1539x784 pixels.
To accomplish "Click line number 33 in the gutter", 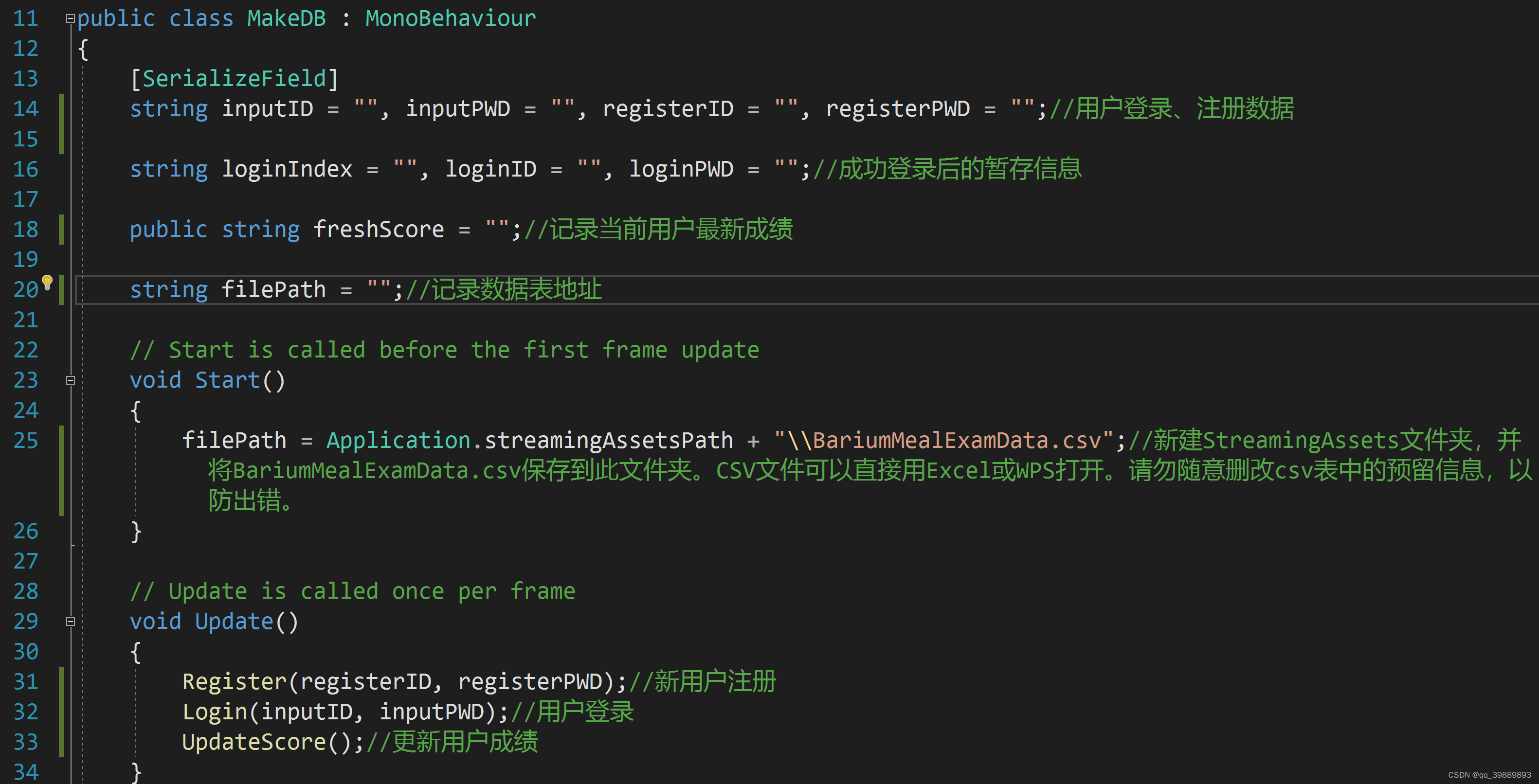I will pyautogui.click(x=26, y=742).
